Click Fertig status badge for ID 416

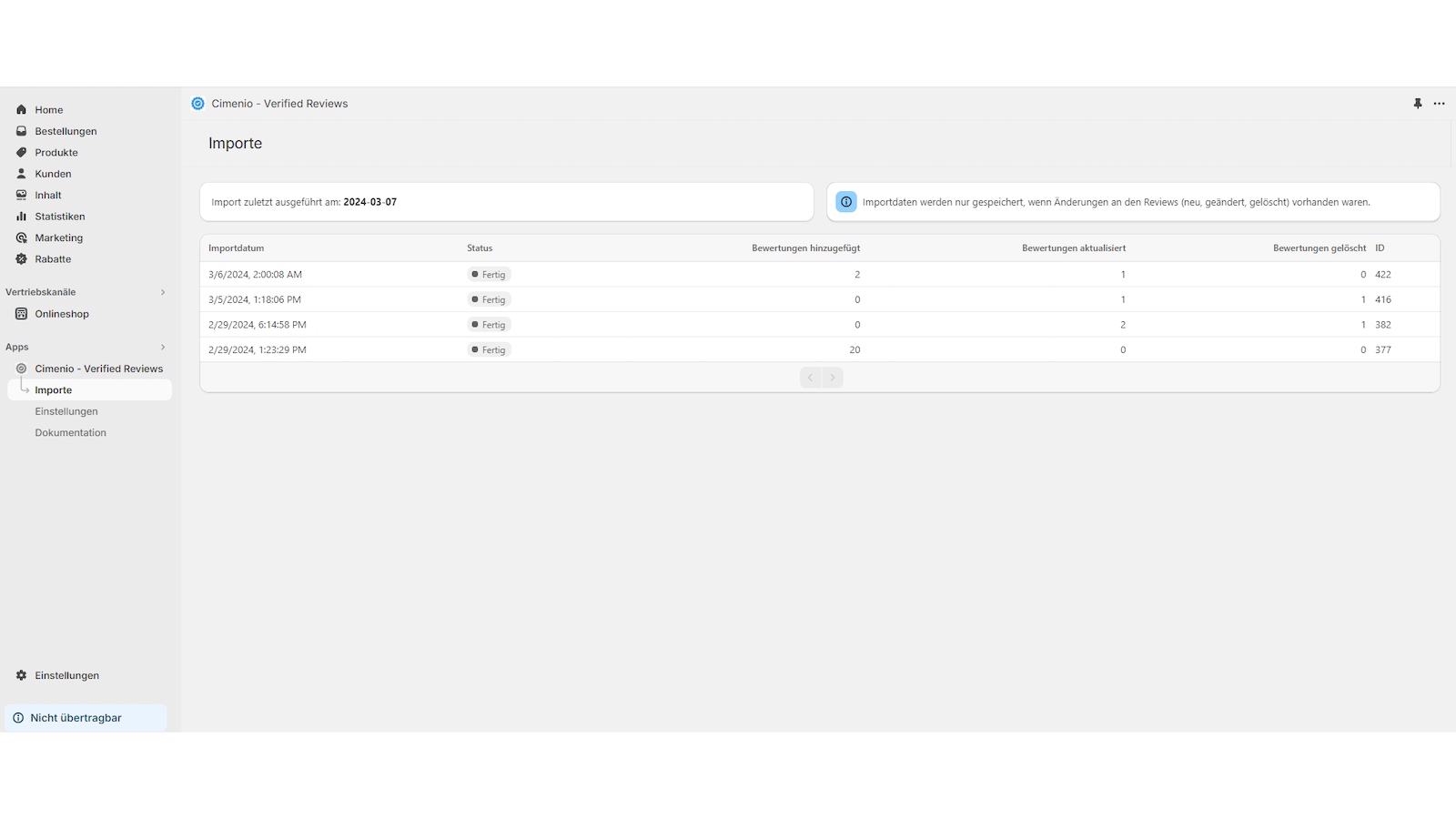click(x=490, y=299)
